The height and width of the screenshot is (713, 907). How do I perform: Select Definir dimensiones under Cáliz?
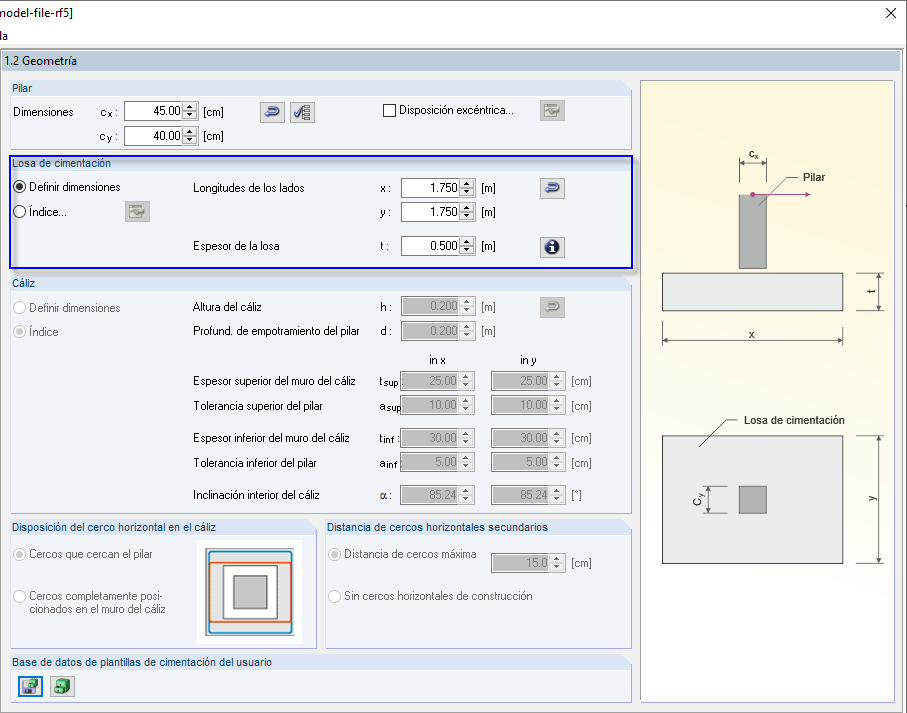pos(20,308)
